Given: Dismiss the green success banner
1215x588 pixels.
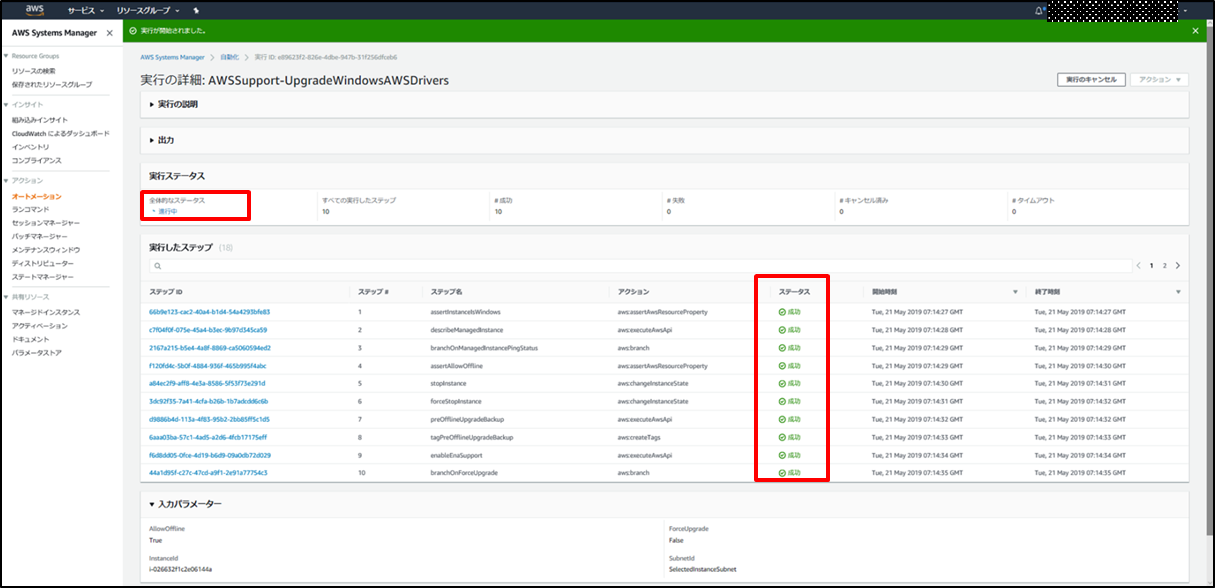Looking at the screenshot, I should point(1195,31).
